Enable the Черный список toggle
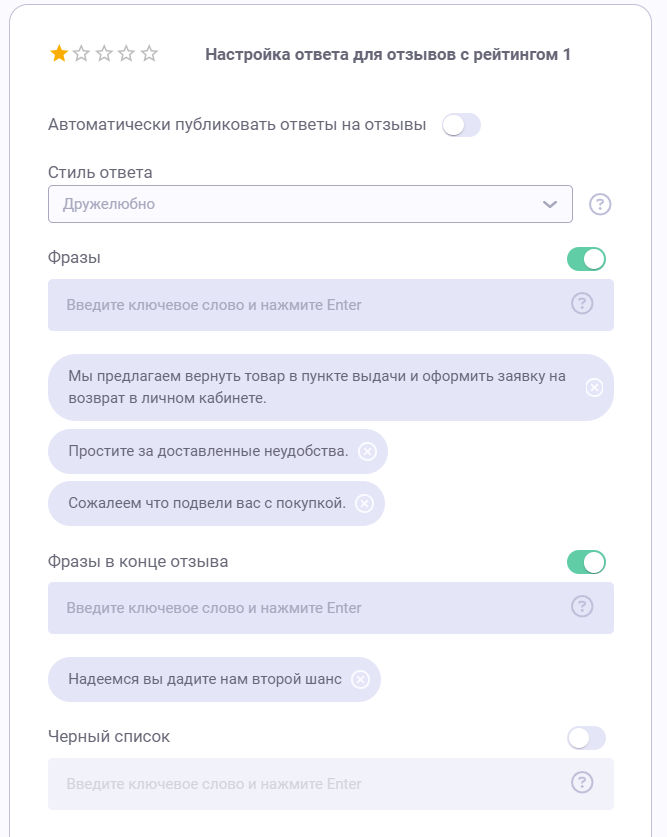Image resolution: width=667 pixels, height=837 pixels. [586, 738]
